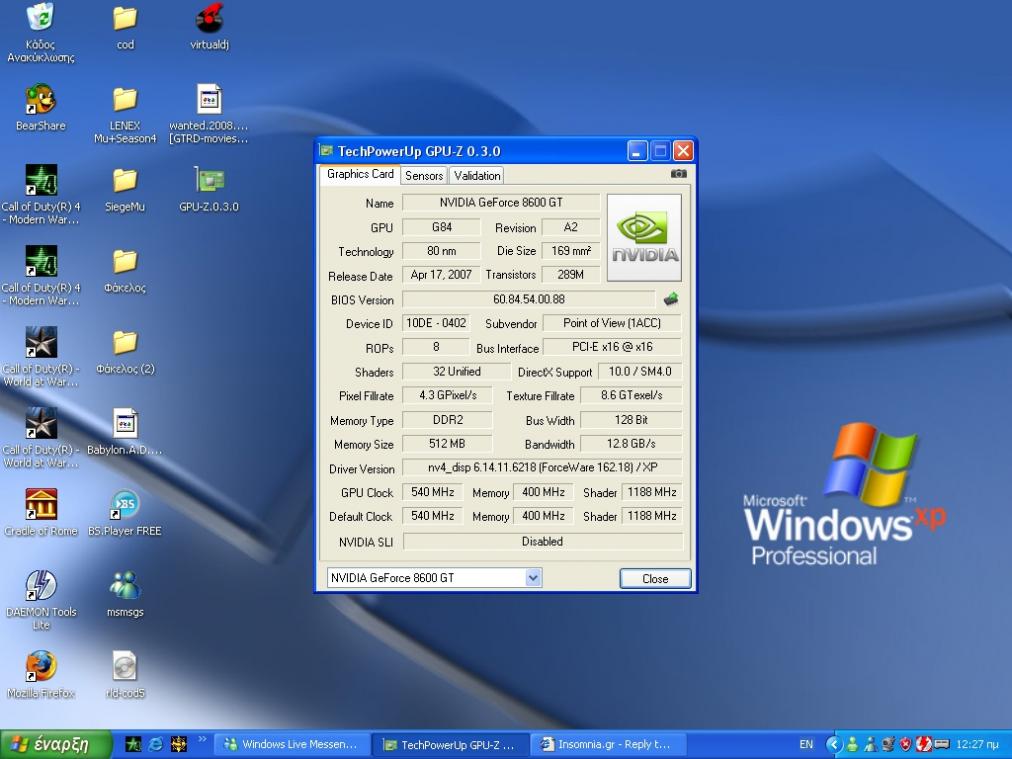Click the BIOS Version field 60.84.54.00.88
The image size is (1012, 759).
[529, 299]
